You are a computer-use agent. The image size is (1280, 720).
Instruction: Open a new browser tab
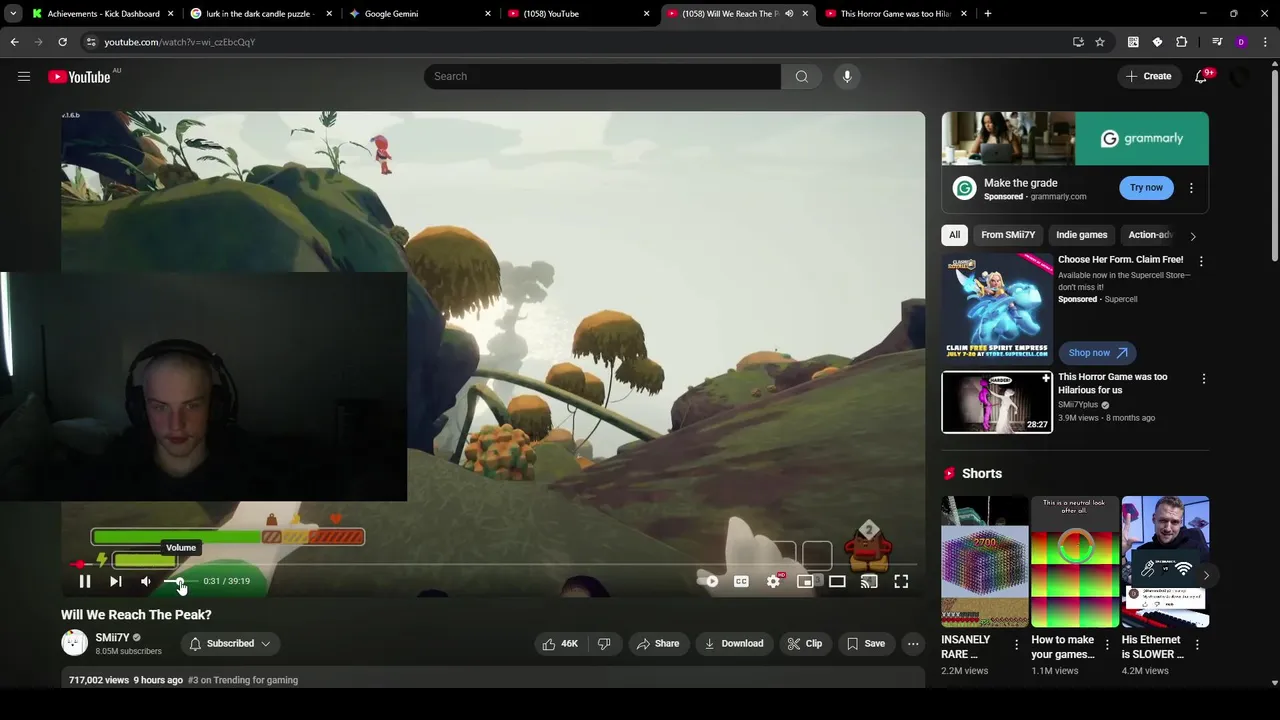988,14
